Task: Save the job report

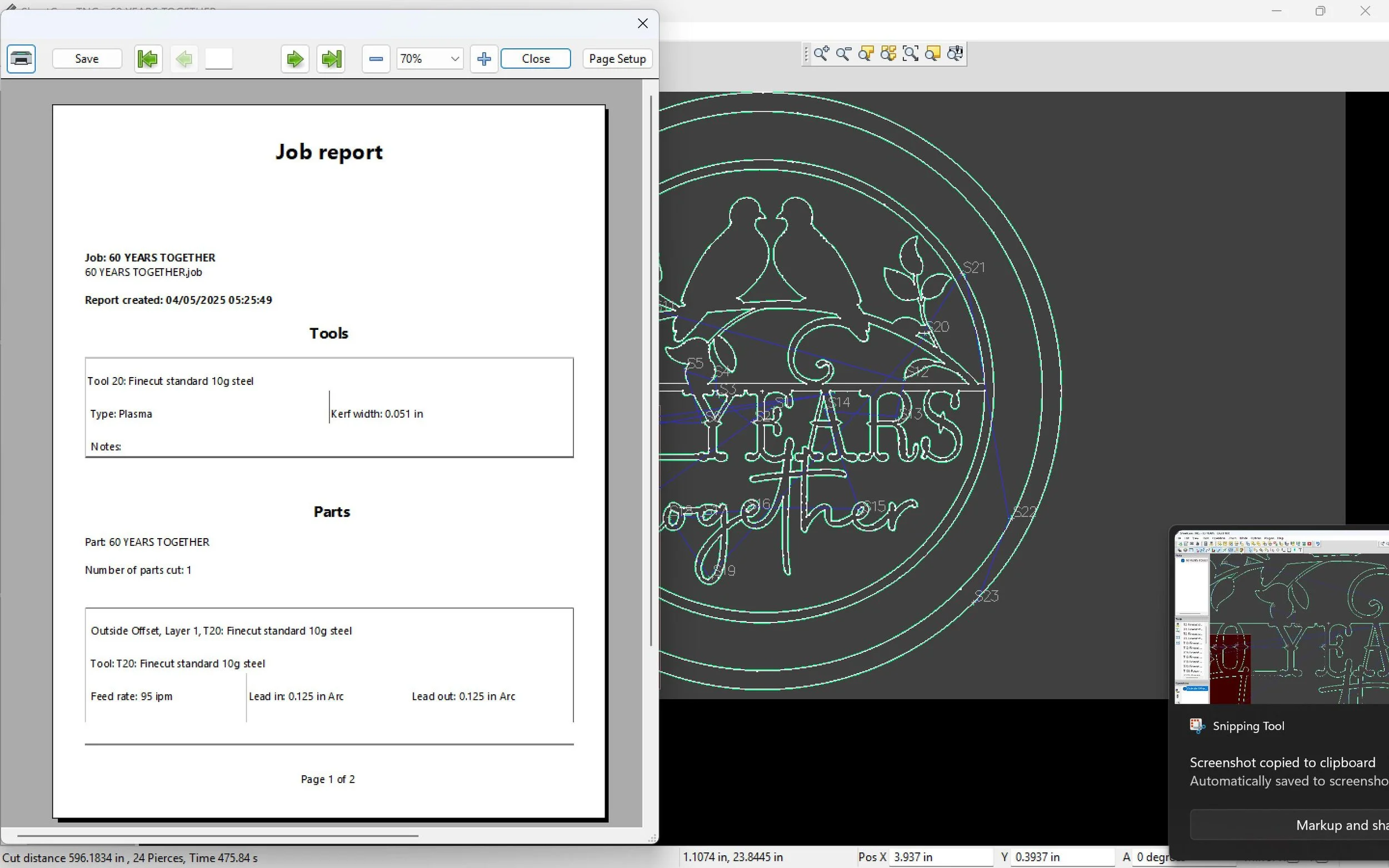Action: [87, 58]
